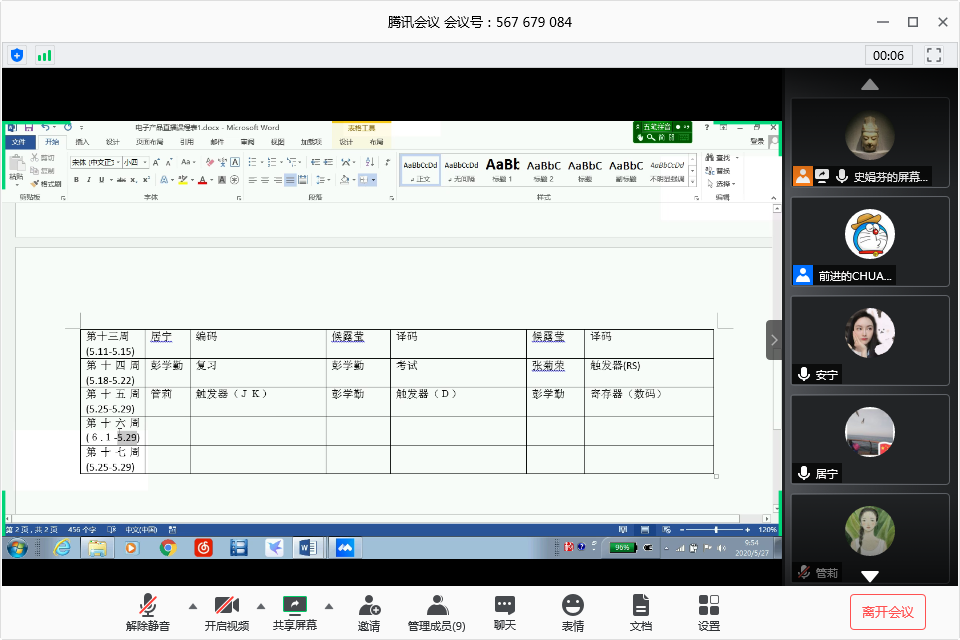Enter fullscreen mode using the top-right icon

point(934,55)
